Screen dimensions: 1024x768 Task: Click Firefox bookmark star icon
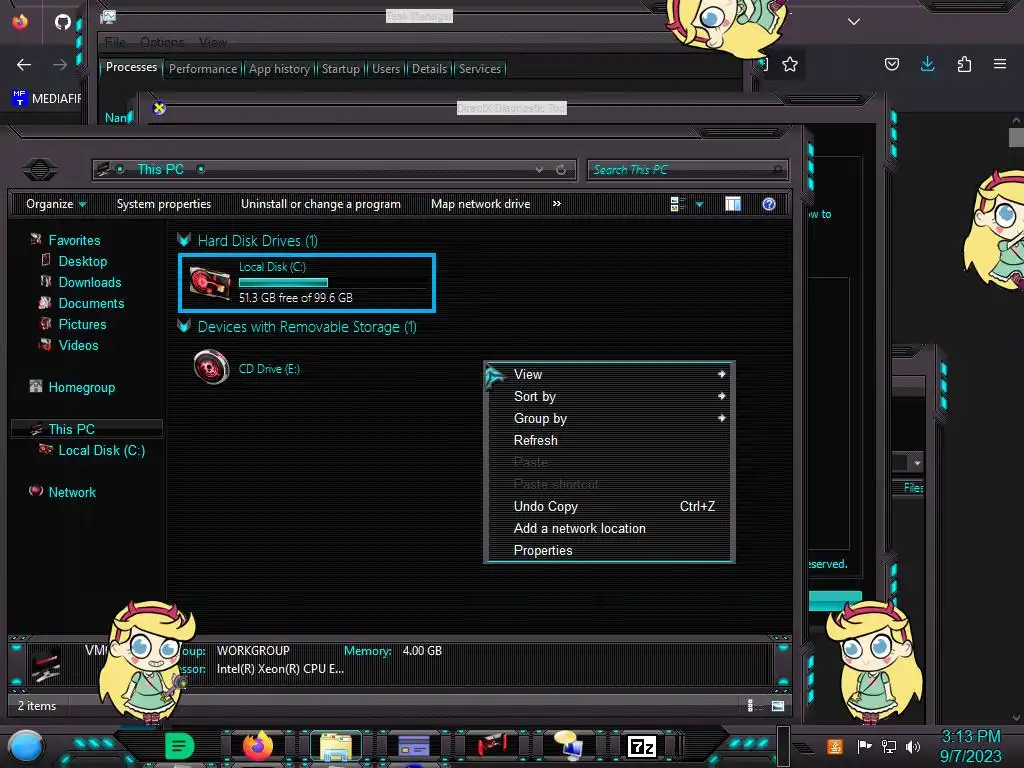pos(790,64)
